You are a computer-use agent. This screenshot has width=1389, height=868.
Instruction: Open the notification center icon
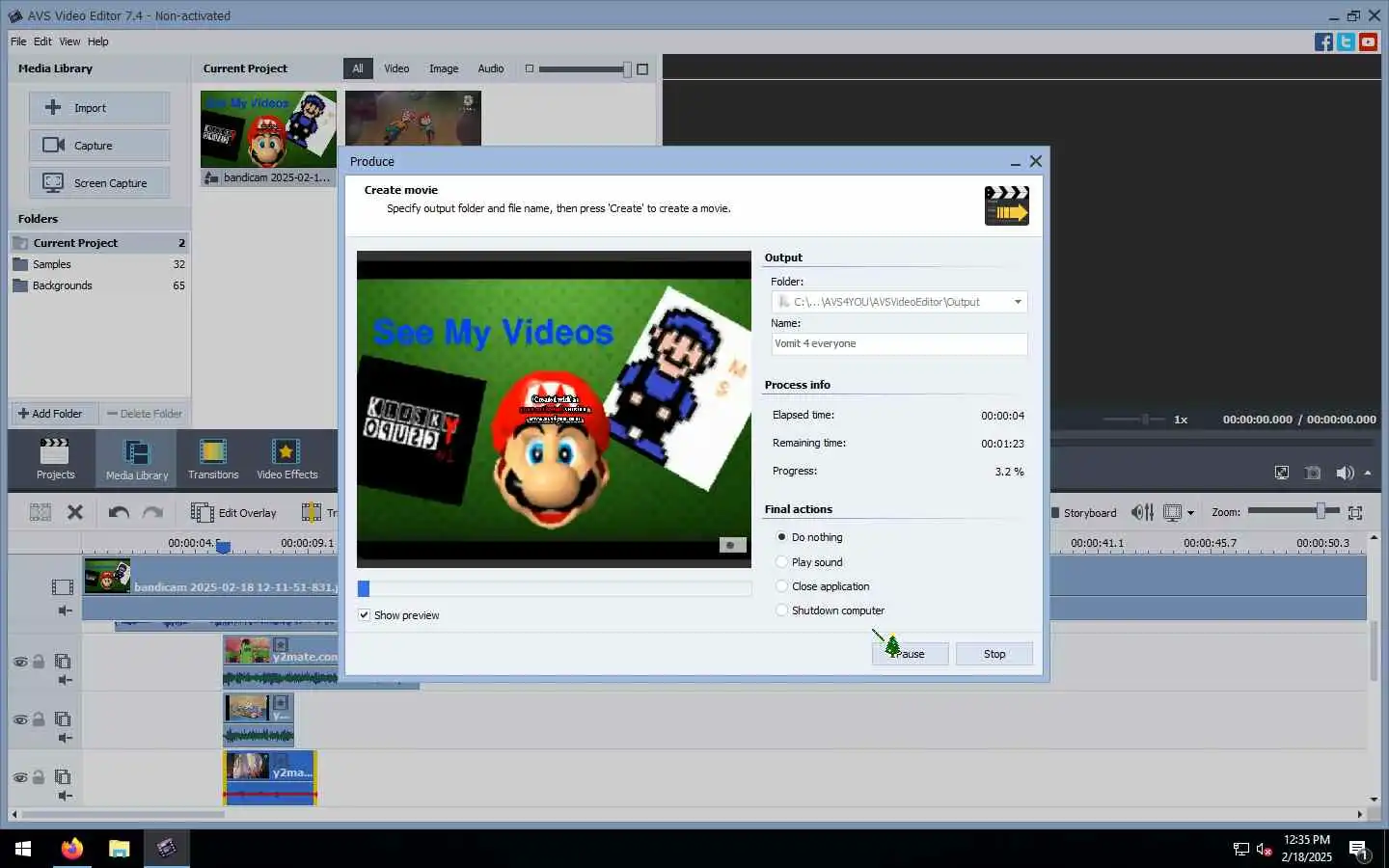coord(1359,850)
